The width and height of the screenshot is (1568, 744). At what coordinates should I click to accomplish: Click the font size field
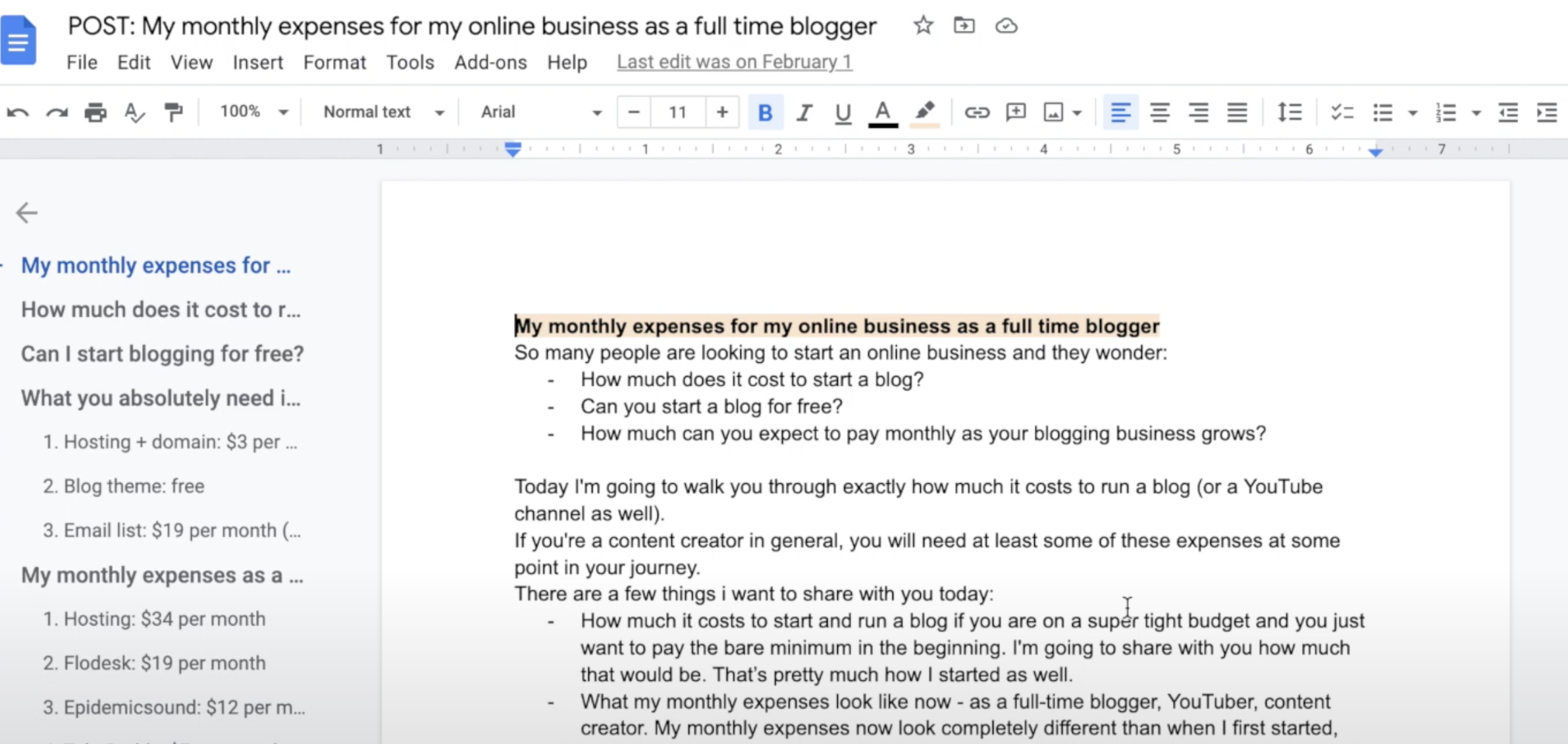pyautogui.click(x=678, y=113)
